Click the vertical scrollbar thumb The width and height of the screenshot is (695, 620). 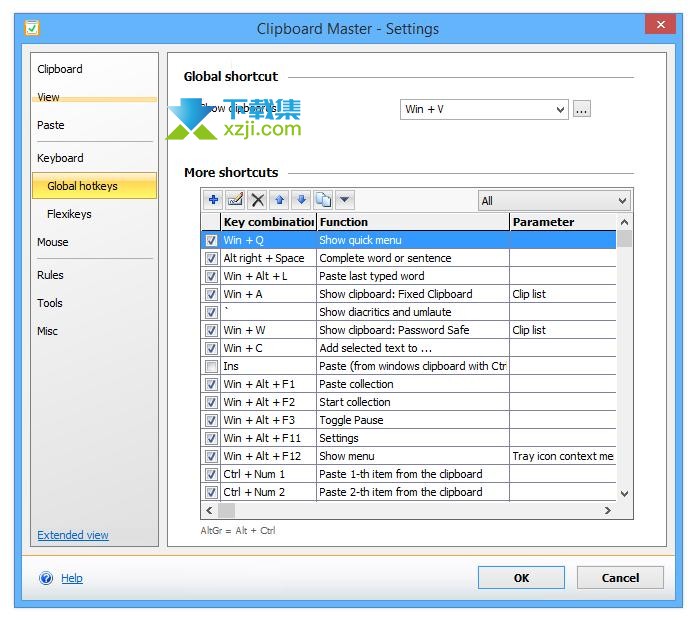pyautogui.click(x=625, y=239)
